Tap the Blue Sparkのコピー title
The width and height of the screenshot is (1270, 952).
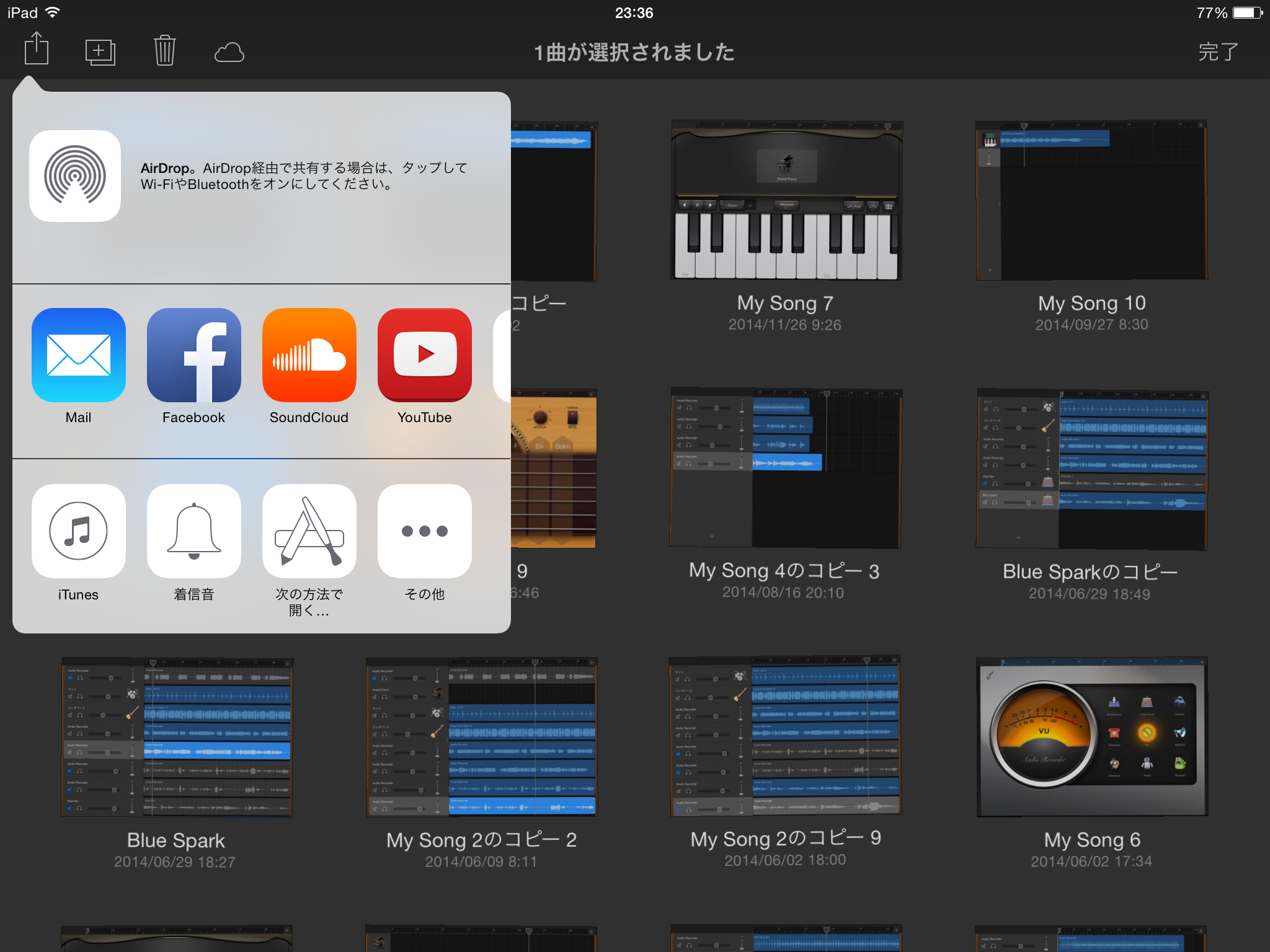click(1090, 571)
